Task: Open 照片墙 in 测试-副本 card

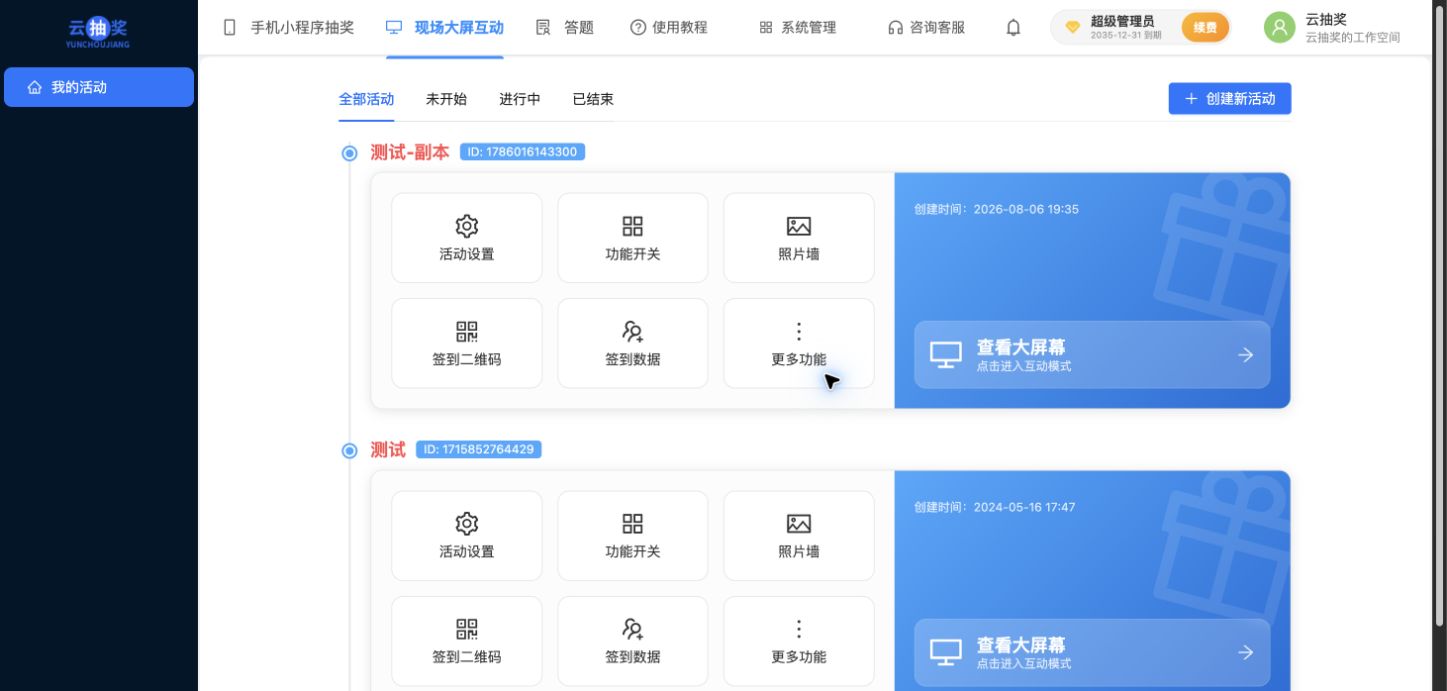Action: click(799, 238)
